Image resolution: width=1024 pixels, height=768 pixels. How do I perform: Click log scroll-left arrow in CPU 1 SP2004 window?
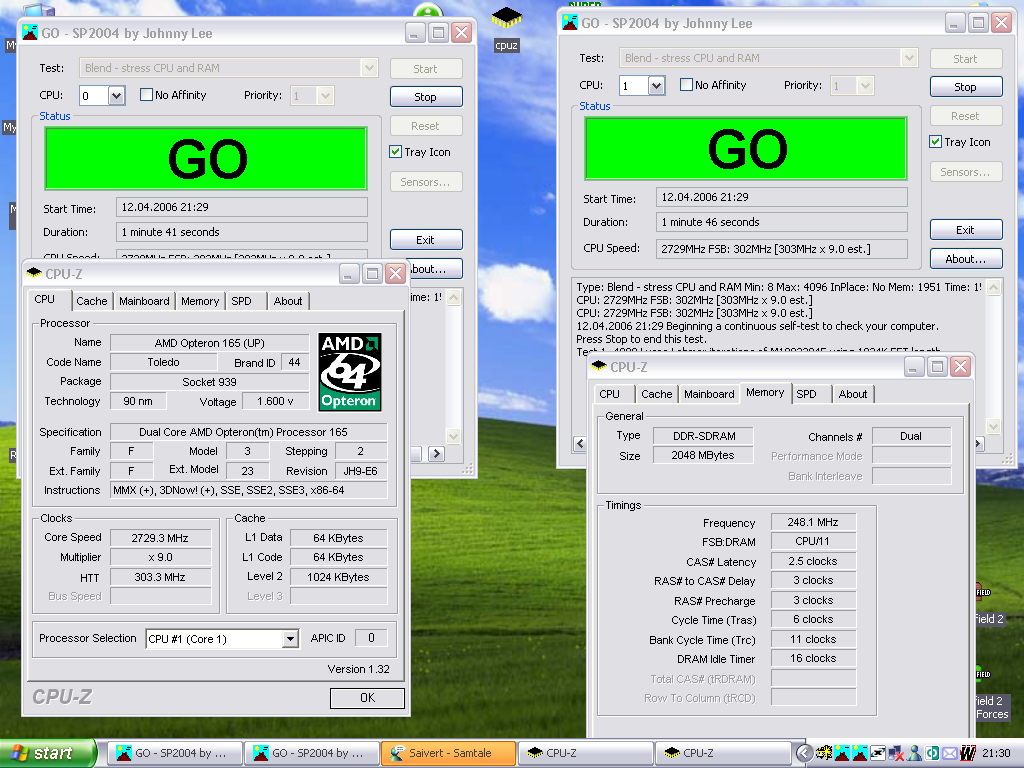580,443
